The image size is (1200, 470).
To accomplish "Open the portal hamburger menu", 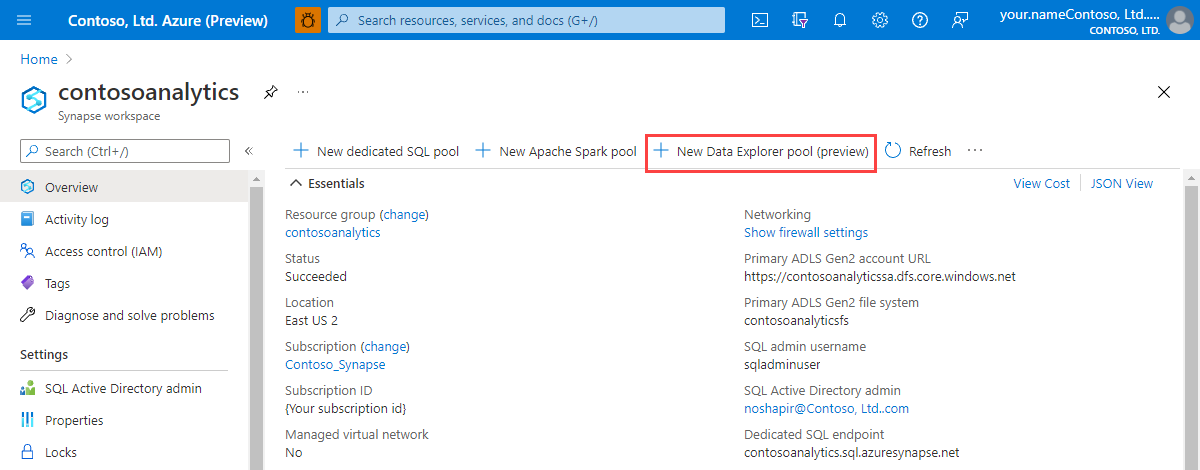I will click(25, 20).
